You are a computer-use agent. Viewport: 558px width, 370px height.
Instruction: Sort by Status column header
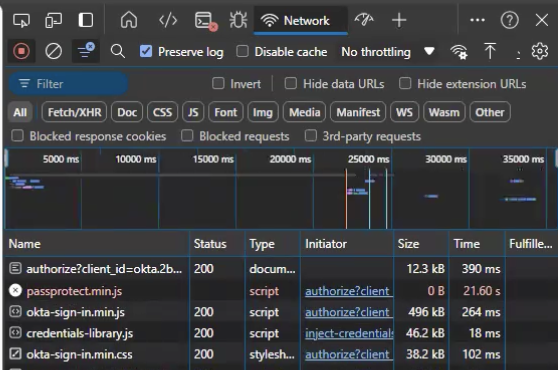(x=217, y=244)
